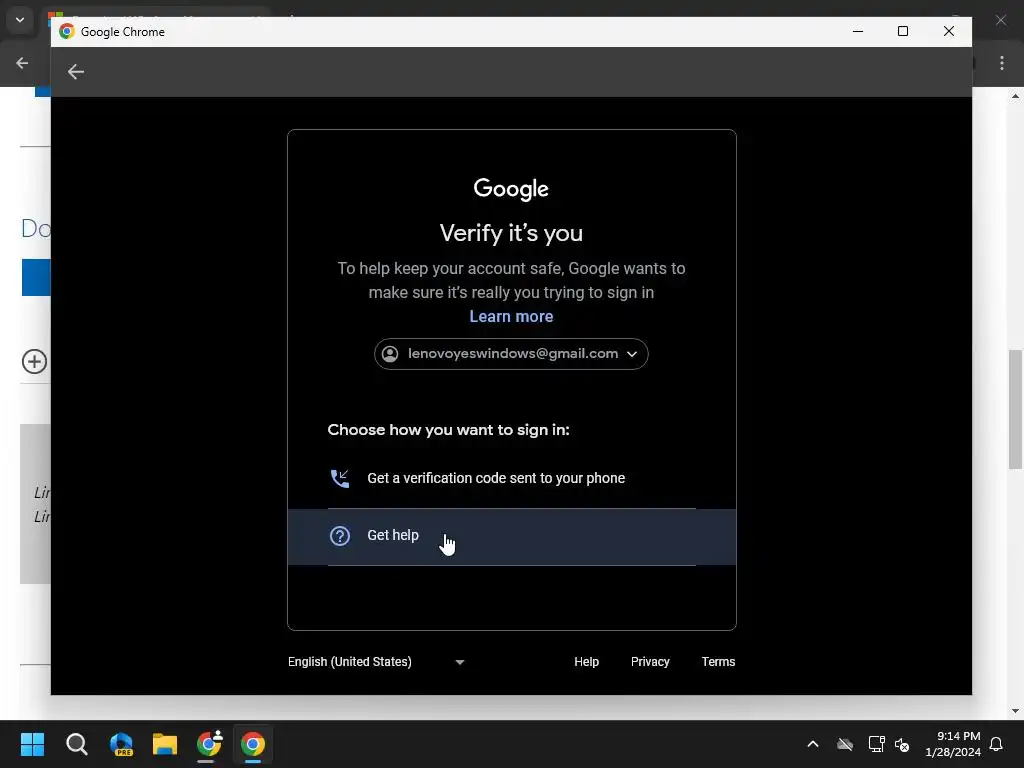Close the Google Chrome sign-in window
The width and height of the screenshot is (1024, 768).
[x=949, y=31]
